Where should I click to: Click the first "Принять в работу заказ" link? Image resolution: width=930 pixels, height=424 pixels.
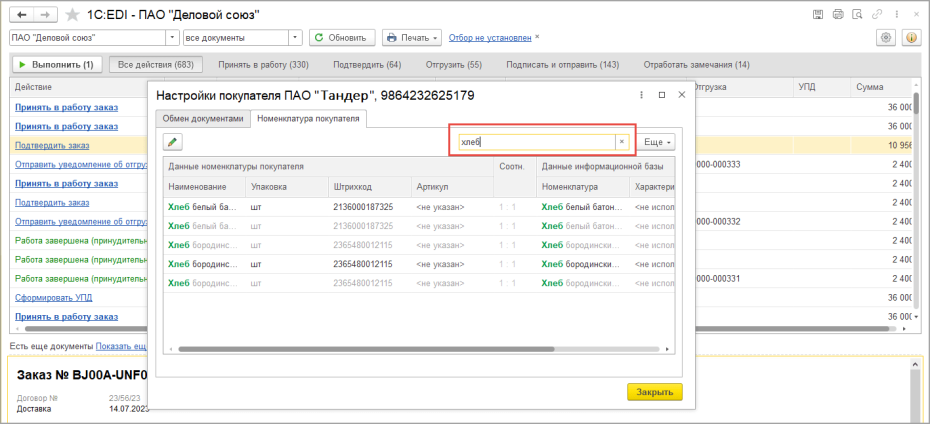coord(66,107)
